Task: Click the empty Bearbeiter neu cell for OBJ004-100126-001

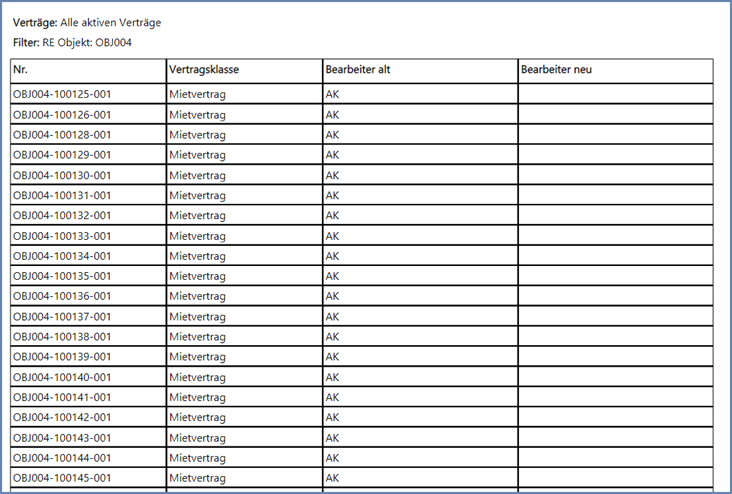Action: [x=615, y=115]
